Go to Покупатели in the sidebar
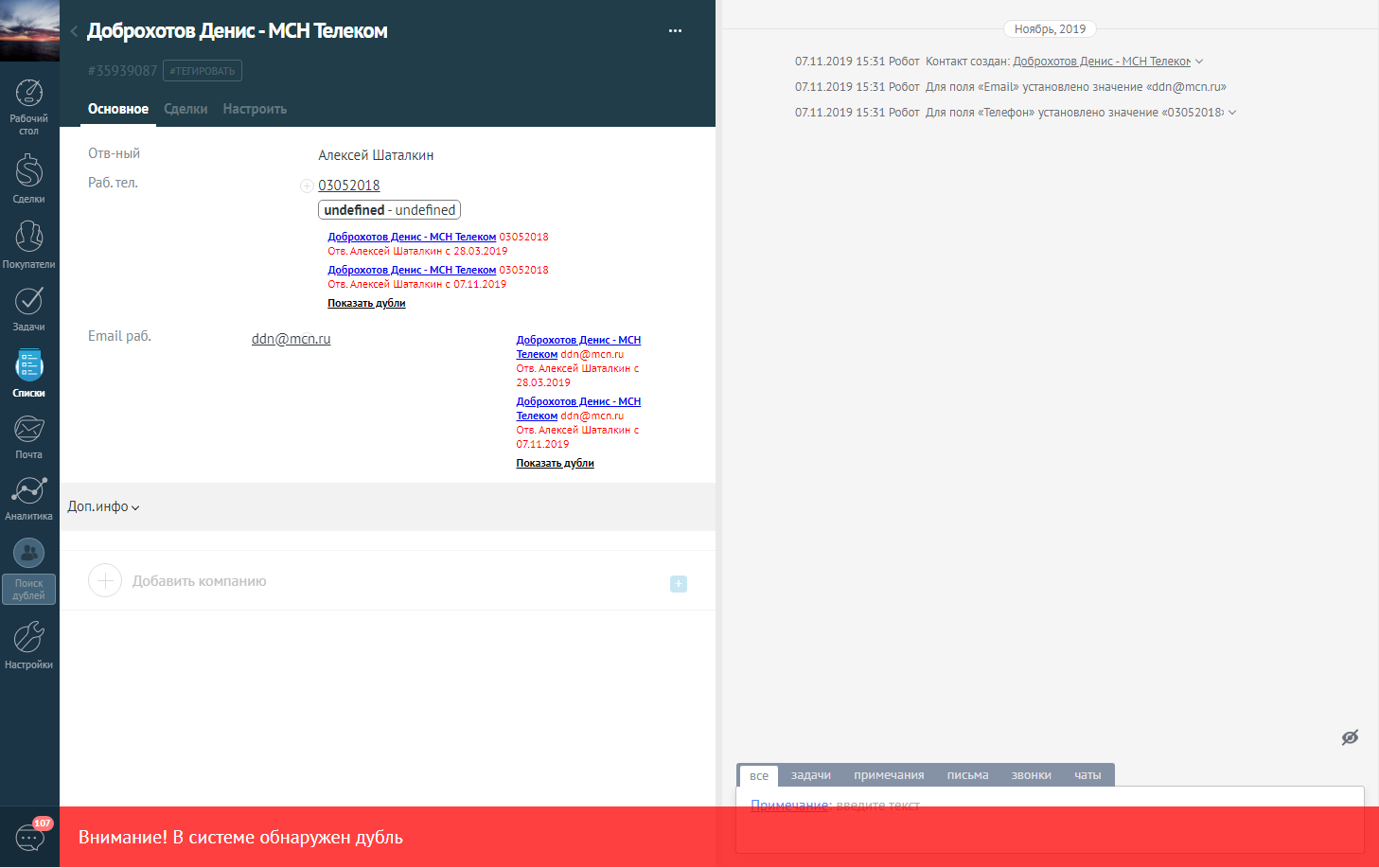The width and height of the screenshot is (1379, 868). [29, 244]
